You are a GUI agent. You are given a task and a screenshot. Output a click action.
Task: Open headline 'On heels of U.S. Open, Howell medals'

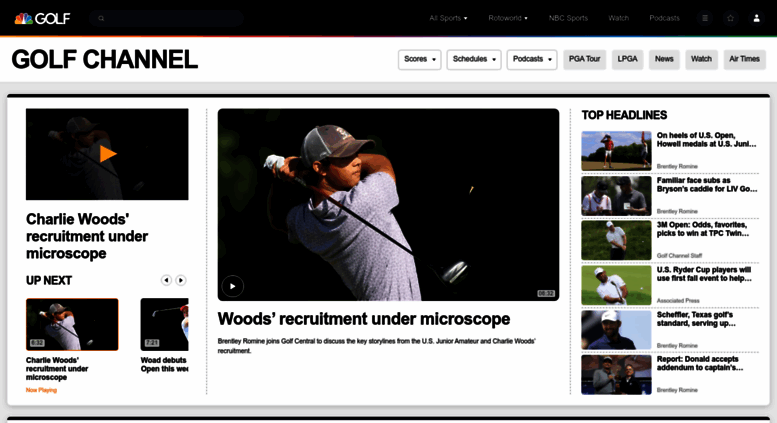click(707, 140)
